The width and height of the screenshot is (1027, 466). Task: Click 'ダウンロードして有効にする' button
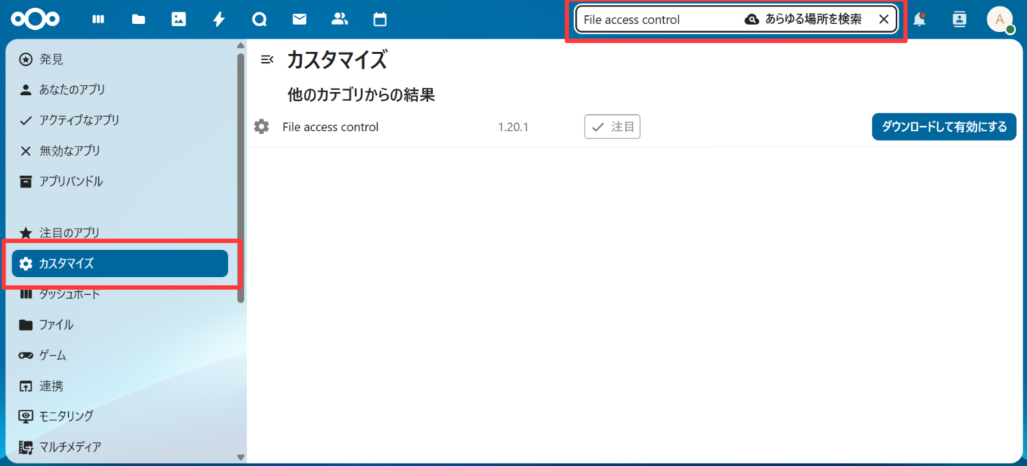pos(944,127)
